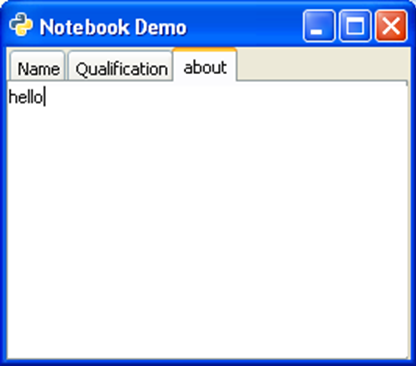The height and width of the screenshot is (366, 416).
Task: Close the Notebook Demo window
Action: click(391, 26)
